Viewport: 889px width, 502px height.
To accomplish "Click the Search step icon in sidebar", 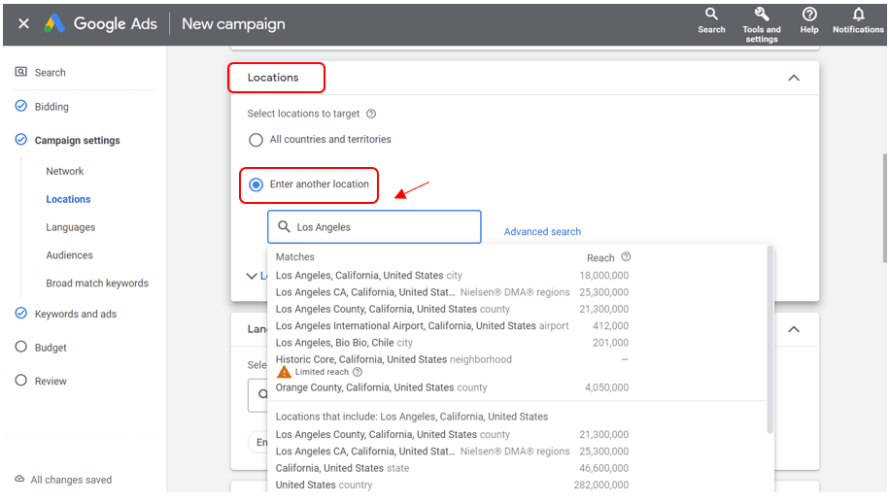I will 21,72.
